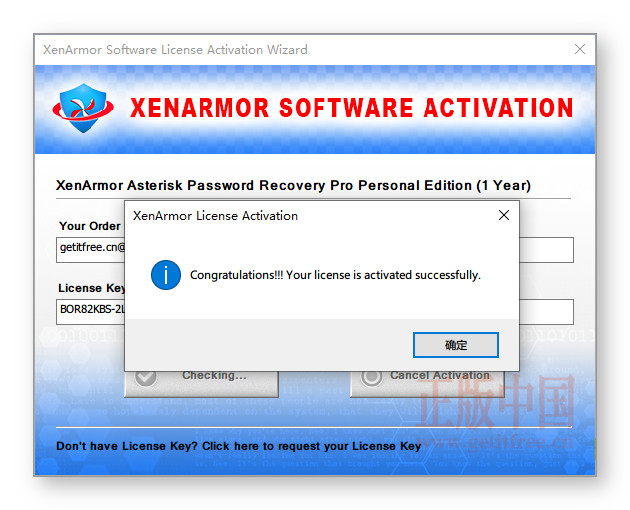630x510 pixels.
Task: Close the License Activation Wizard window
Action: [579, 49]
